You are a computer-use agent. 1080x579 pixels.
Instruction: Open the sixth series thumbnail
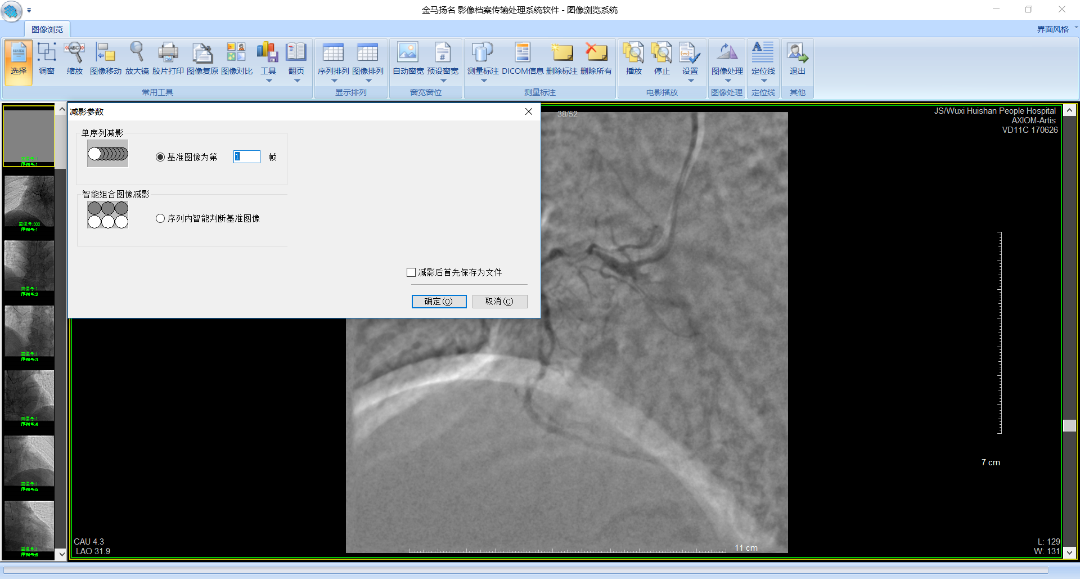(29, 463)
